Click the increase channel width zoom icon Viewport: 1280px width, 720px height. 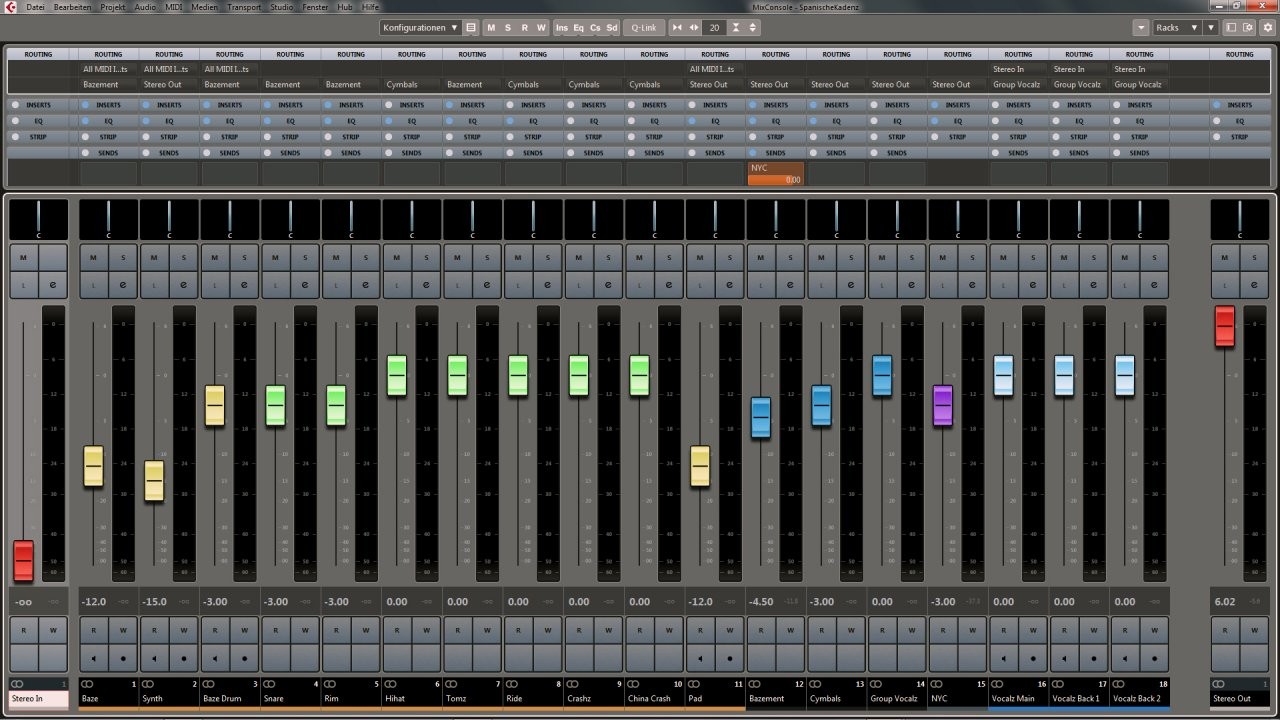click(x=694, y=28)
